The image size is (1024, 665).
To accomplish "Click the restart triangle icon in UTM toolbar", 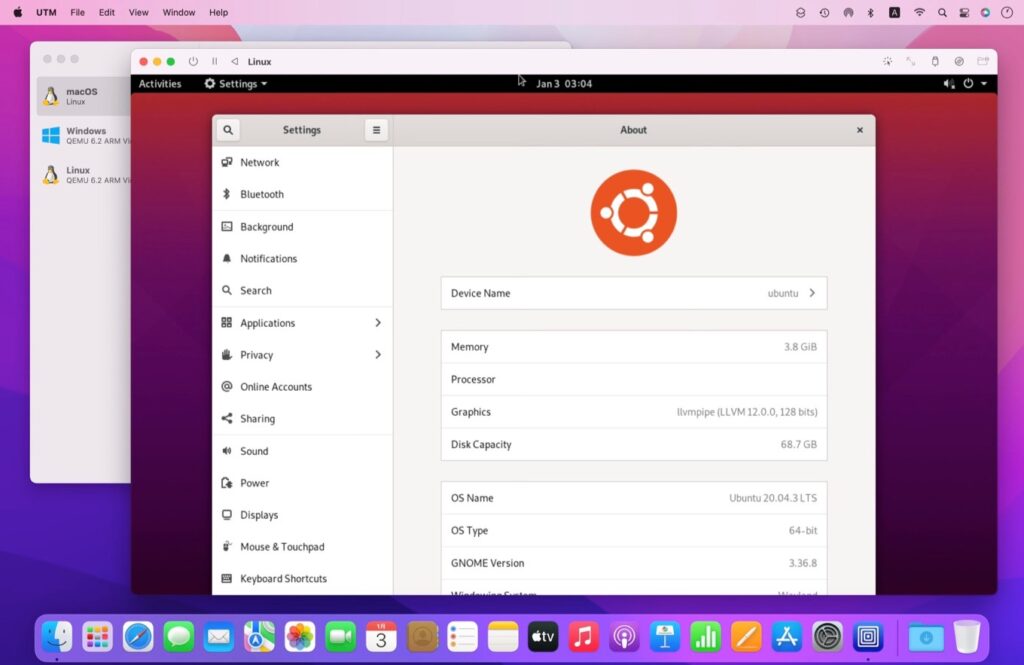I will pyautogui.click(x=234, y=62).
